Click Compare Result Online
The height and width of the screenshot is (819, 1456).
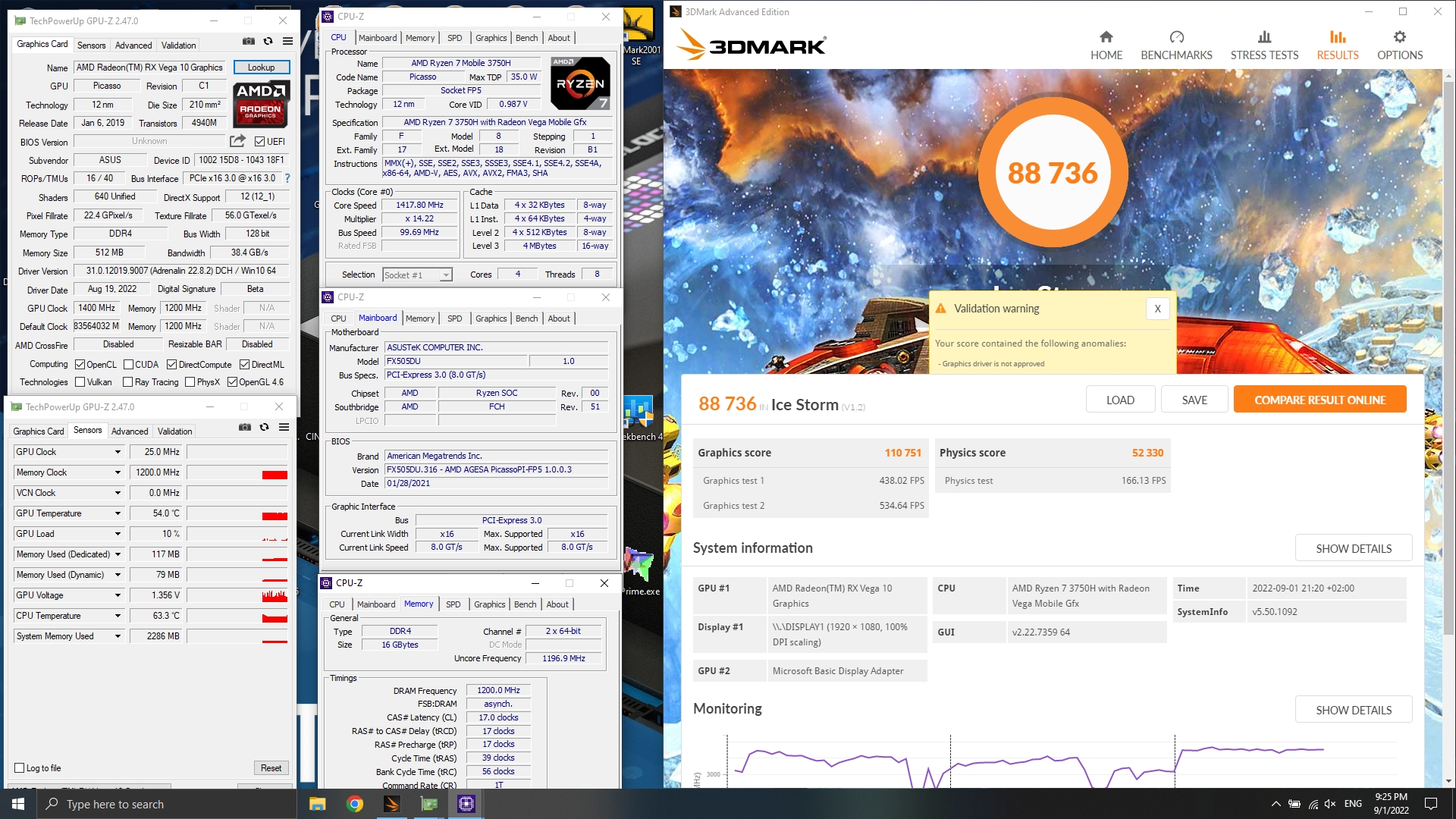pos(1319,400)
